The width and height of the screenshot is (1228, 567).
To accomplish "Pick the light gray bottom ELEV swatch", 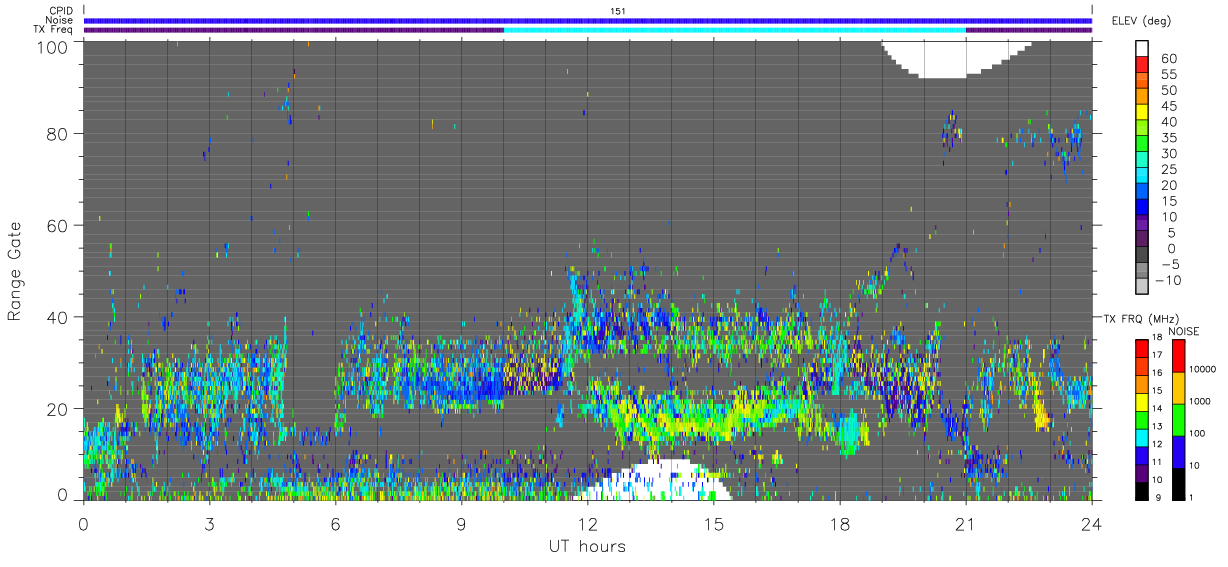I will tap(1141, 285).
